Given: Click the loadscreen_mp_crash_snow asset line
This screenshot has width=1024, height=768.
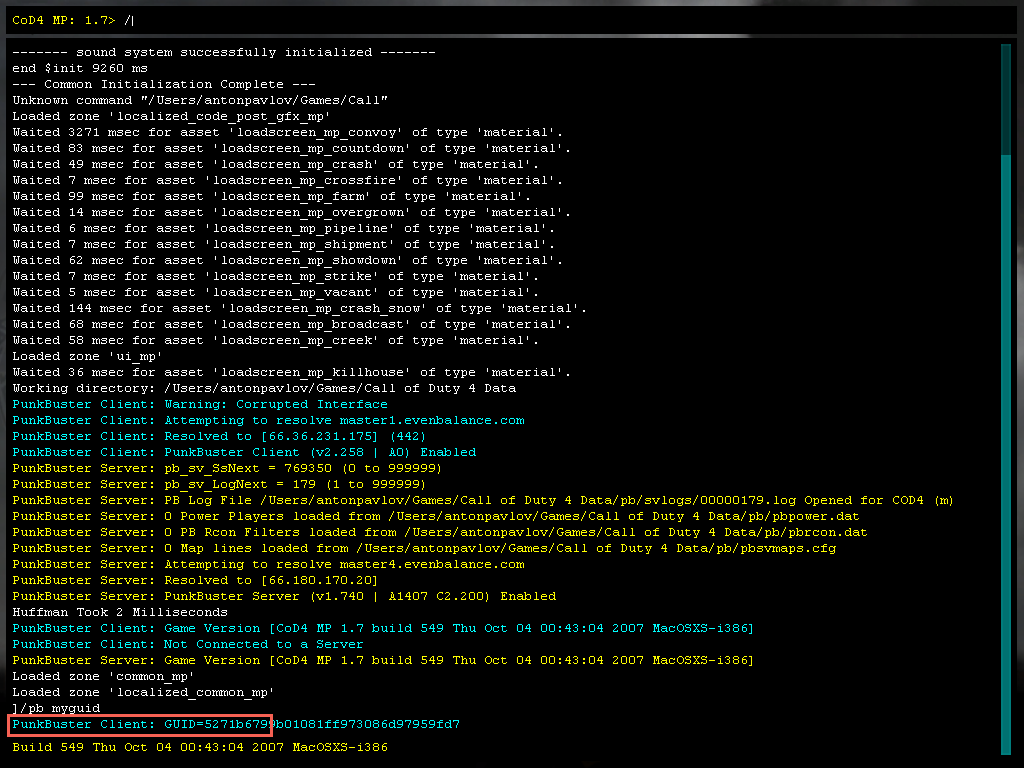Looking at the screenshot, I should (299, 308).
